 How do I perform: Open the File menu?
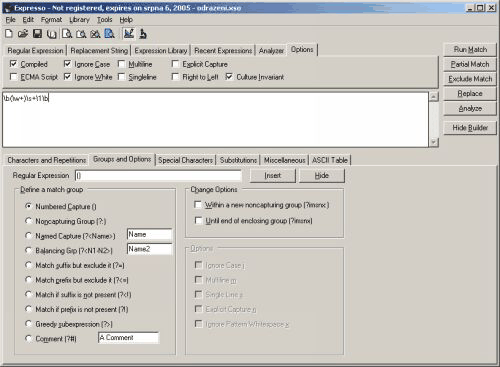tap(10, 20)
